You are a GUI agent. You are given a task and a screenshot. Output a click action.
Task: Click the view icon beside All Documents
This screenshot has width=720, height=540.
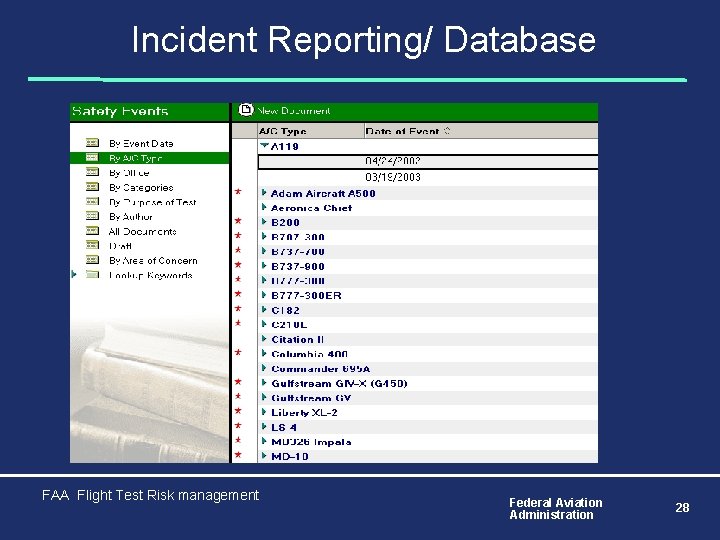coord(92,231)
